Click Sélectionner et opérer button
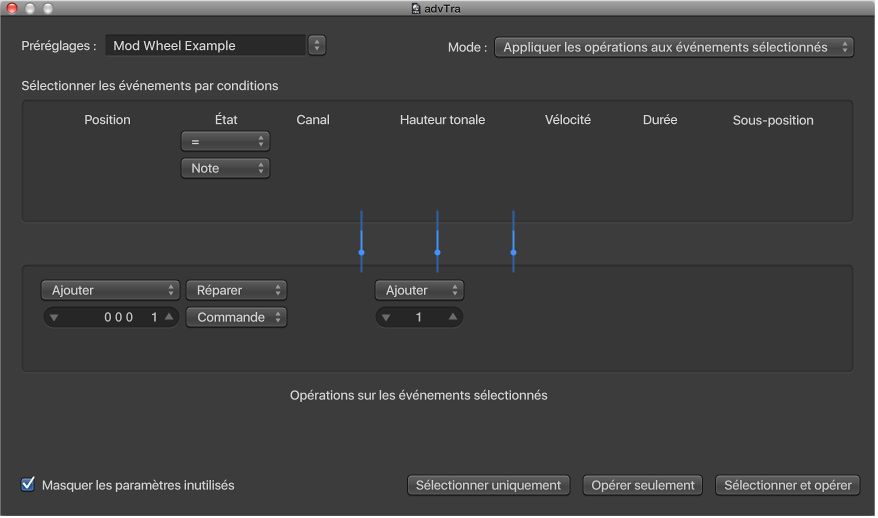Viewport: 878px width, 518px height. click(x=787, y=485)
